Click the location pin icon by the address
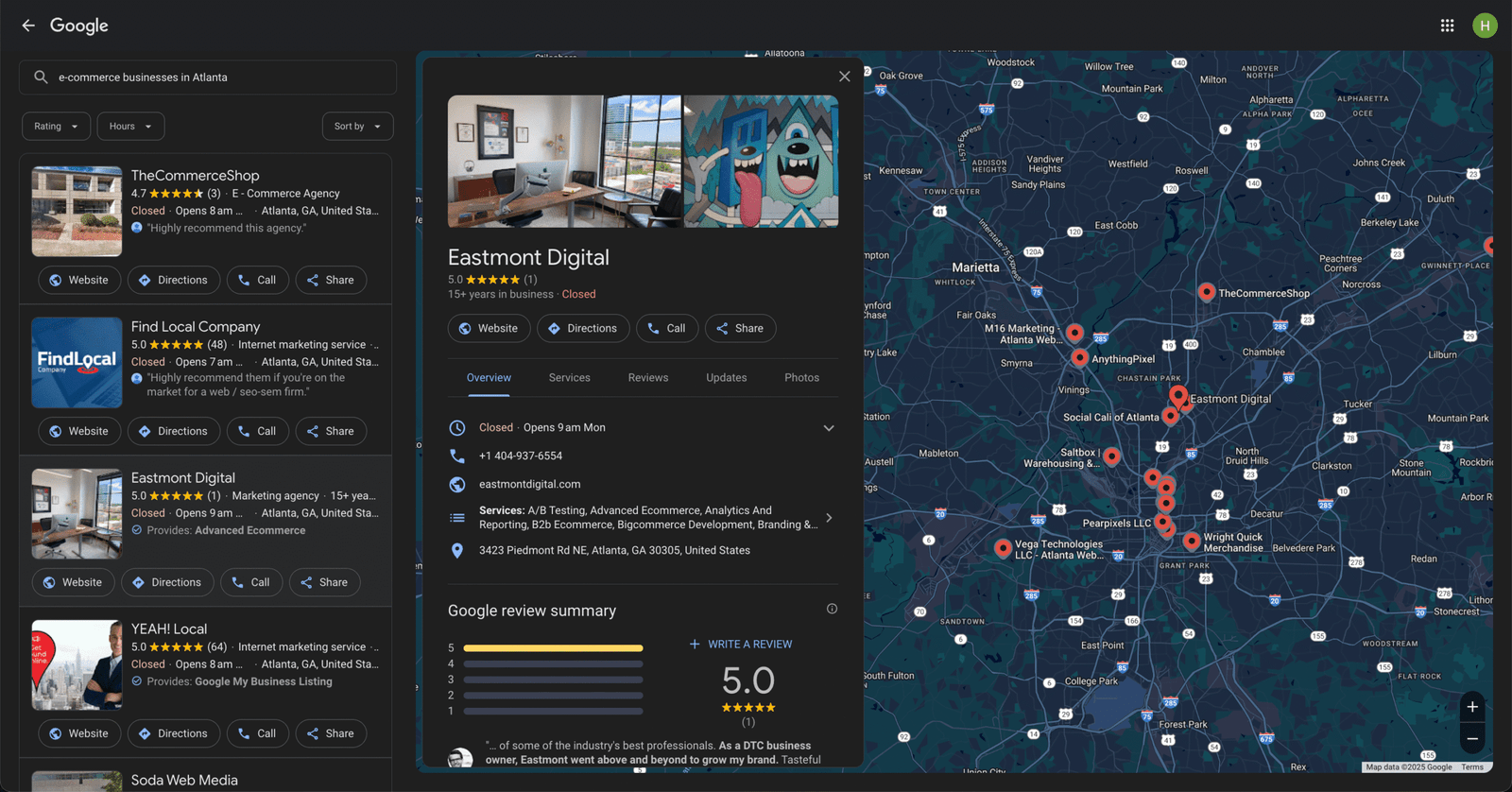This screenshot has height=792, width=1512. (x=457, y=550)
